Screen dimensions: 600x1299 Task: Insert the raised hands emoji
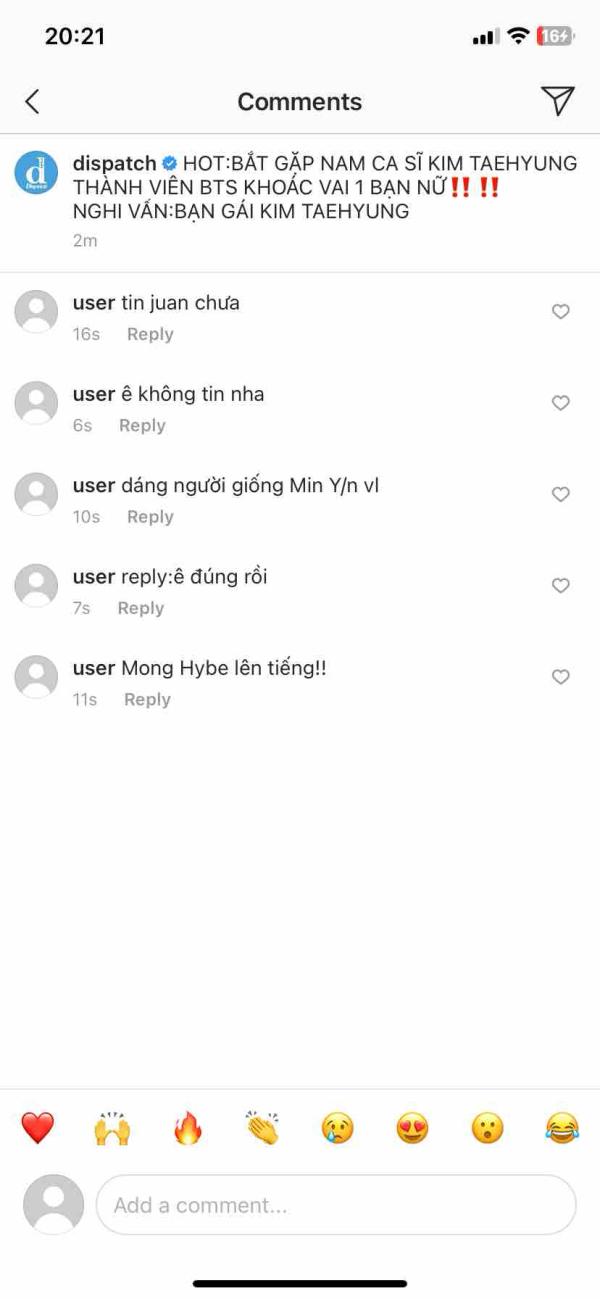pos(112,1129)
